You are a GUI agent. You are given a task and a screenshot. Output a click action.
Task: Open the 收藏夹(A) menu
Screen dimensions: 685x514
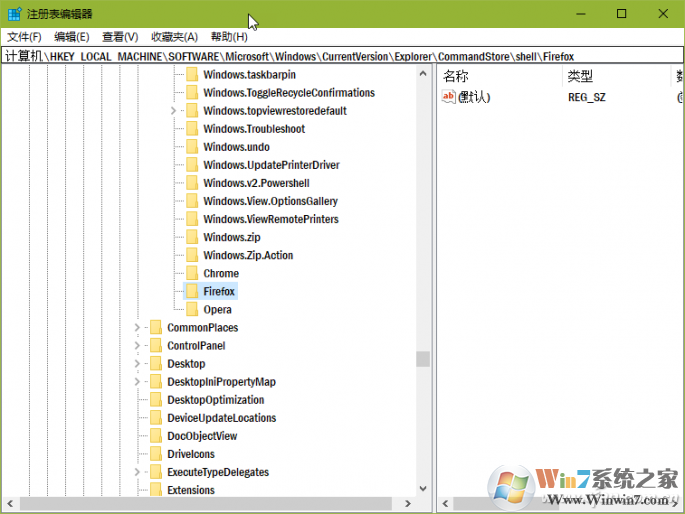point(174,37)
